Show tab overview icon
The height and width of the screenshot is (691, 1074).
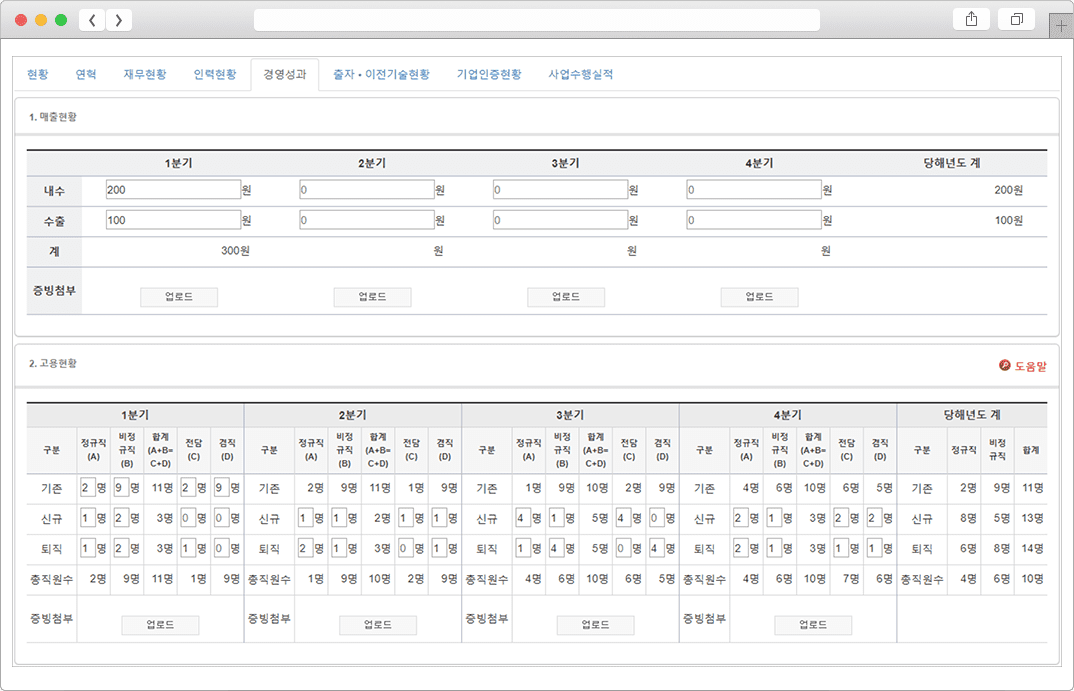tap(1016, 19)
